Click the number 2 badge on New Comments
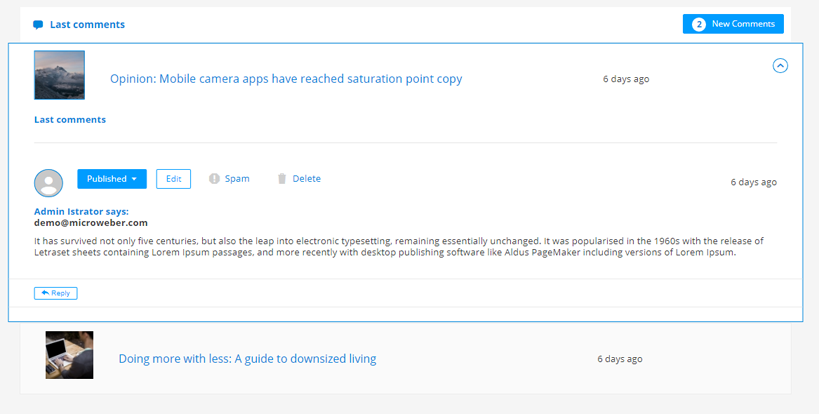The width and height of the screenshot is (819, 414). (699, 24)
